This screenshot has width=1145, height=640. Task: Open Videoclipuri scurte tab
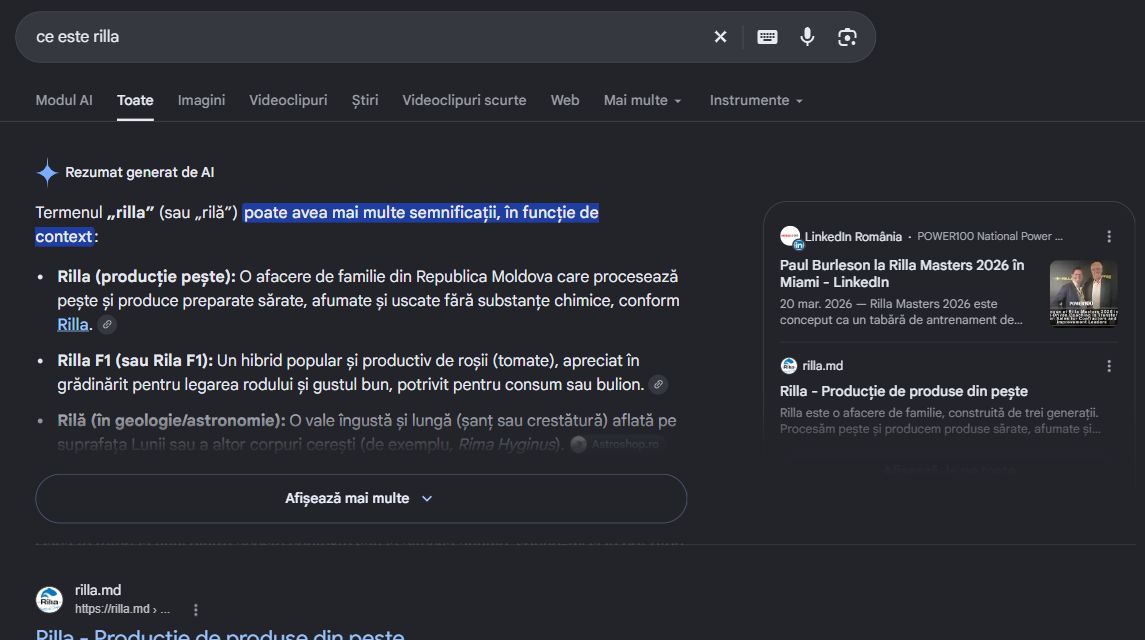pos(464,100)
